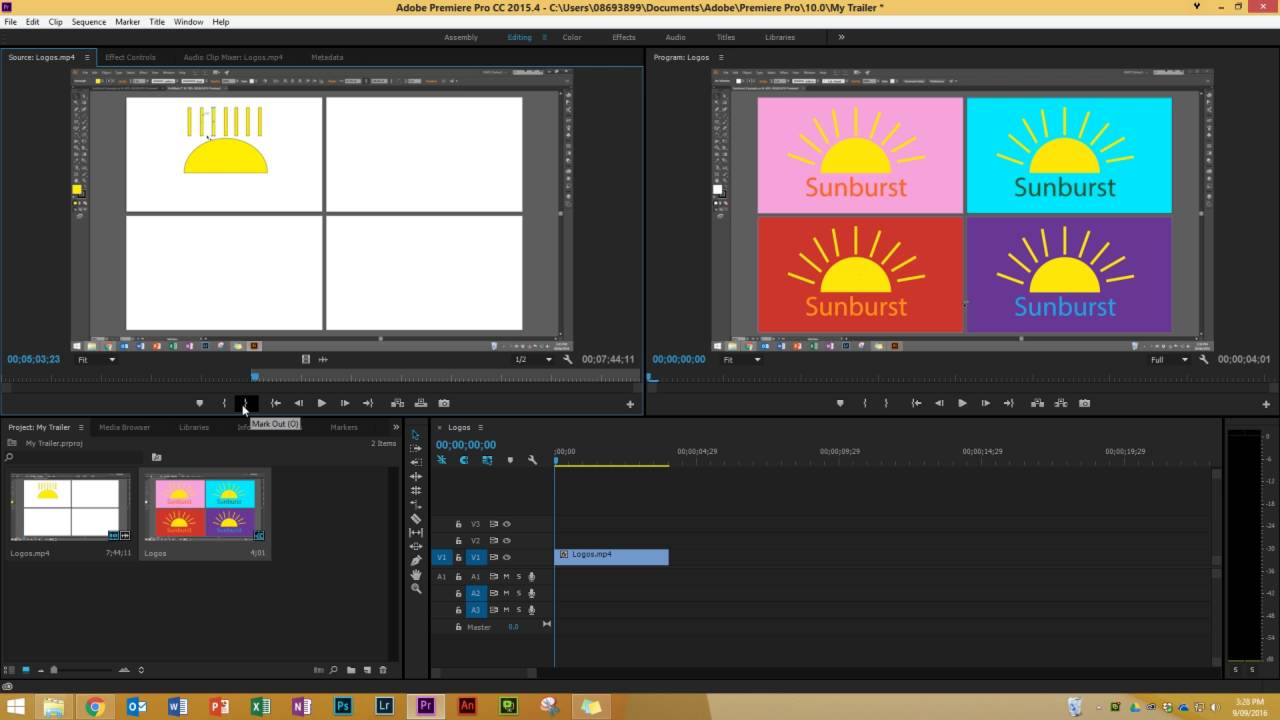Mute audio track A1
1280x720 pixels.
tap(506, 577)
